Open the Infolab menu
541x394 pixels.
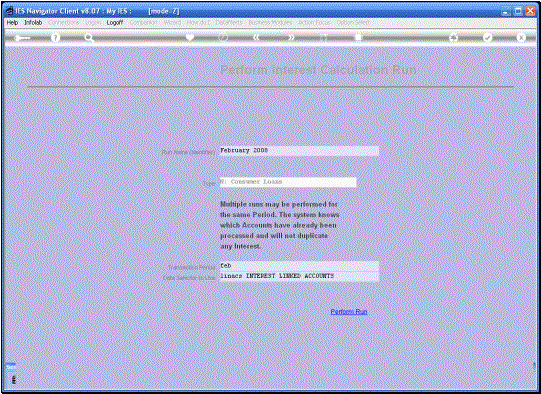(x=33, y=22)
